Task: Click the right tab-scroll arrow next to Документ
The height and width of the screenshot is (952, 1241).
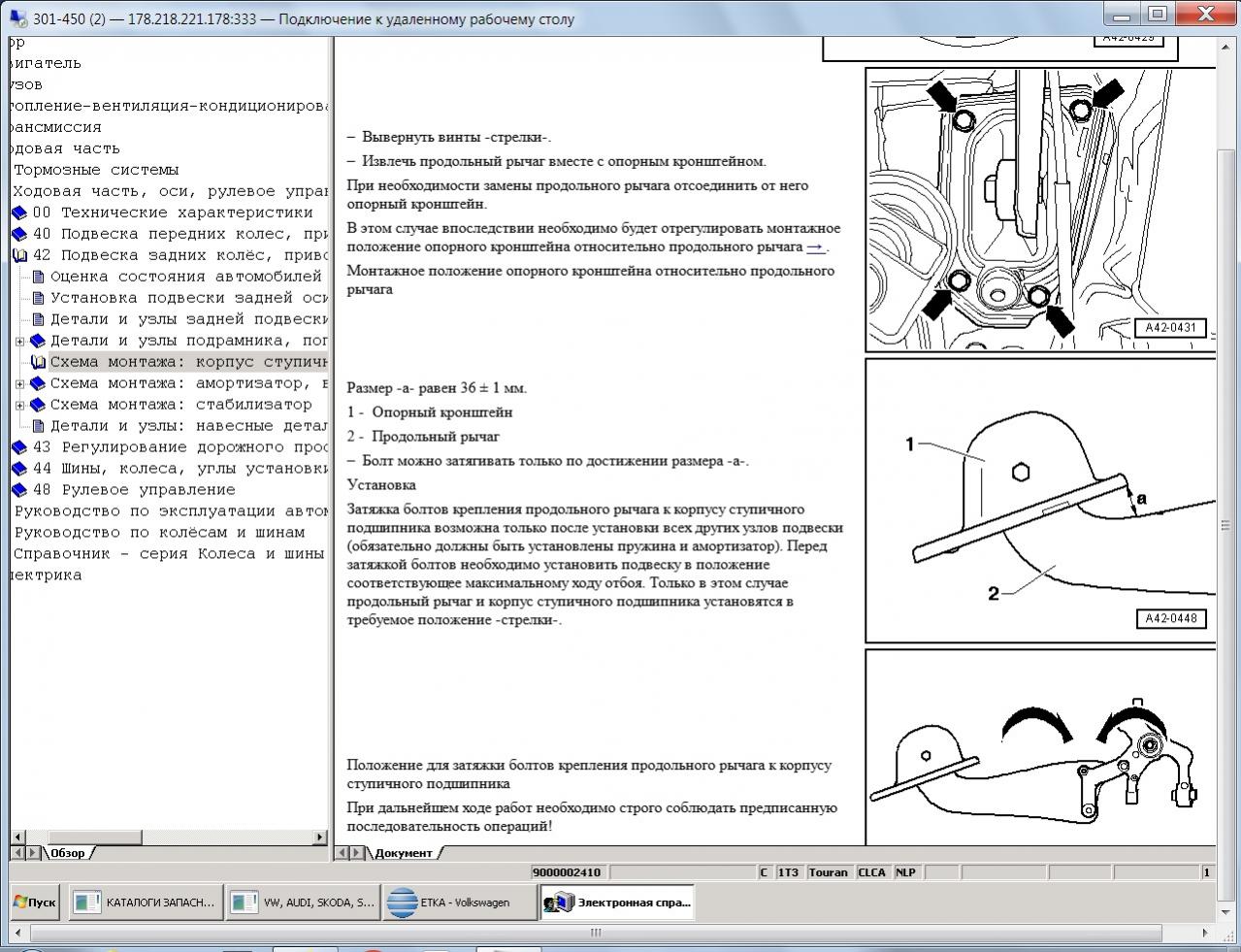Action: (x=357, y=853)
